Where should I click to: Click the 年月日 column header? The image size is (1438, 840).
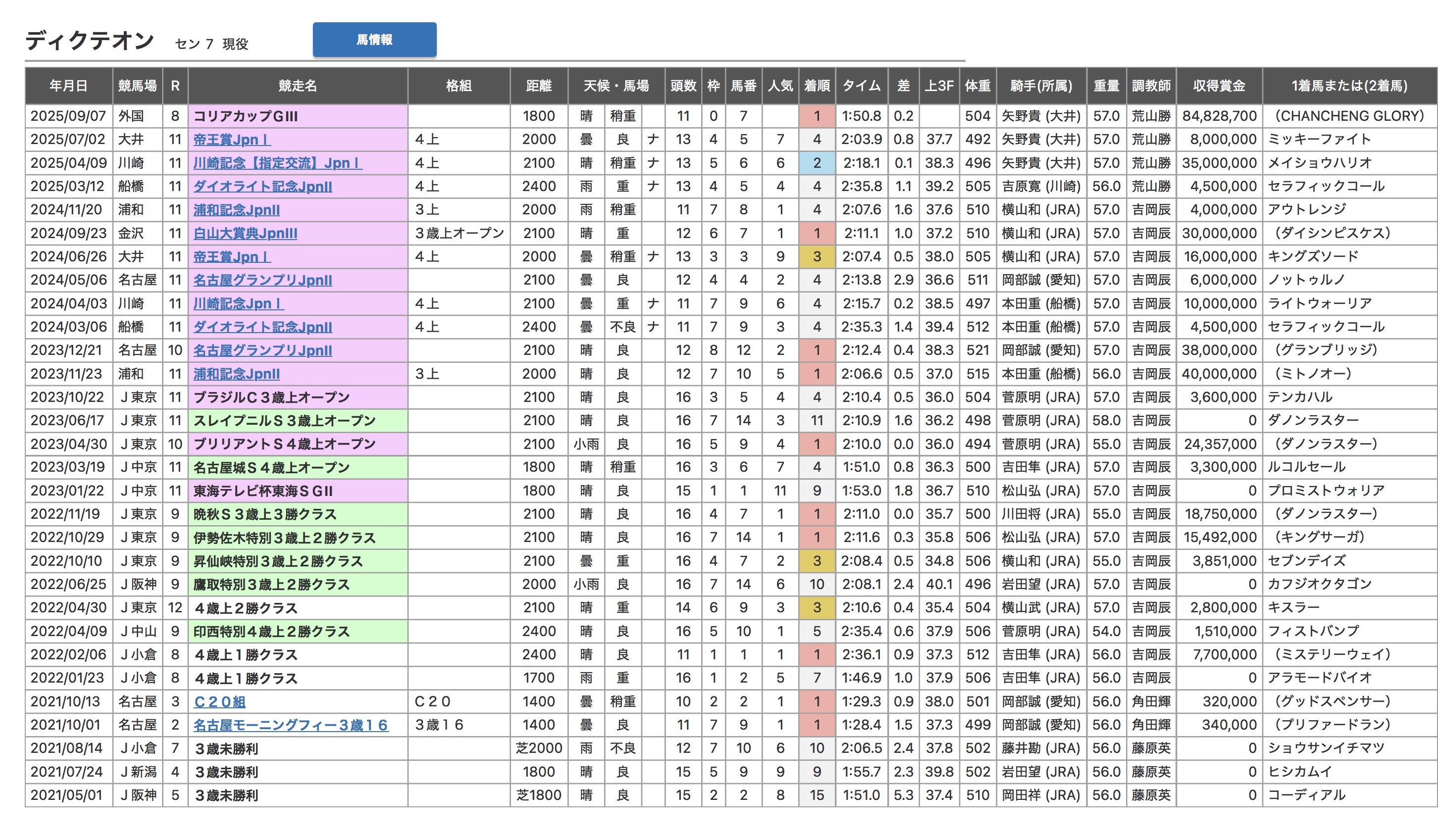pyautogui.click(x=68, y=86)
